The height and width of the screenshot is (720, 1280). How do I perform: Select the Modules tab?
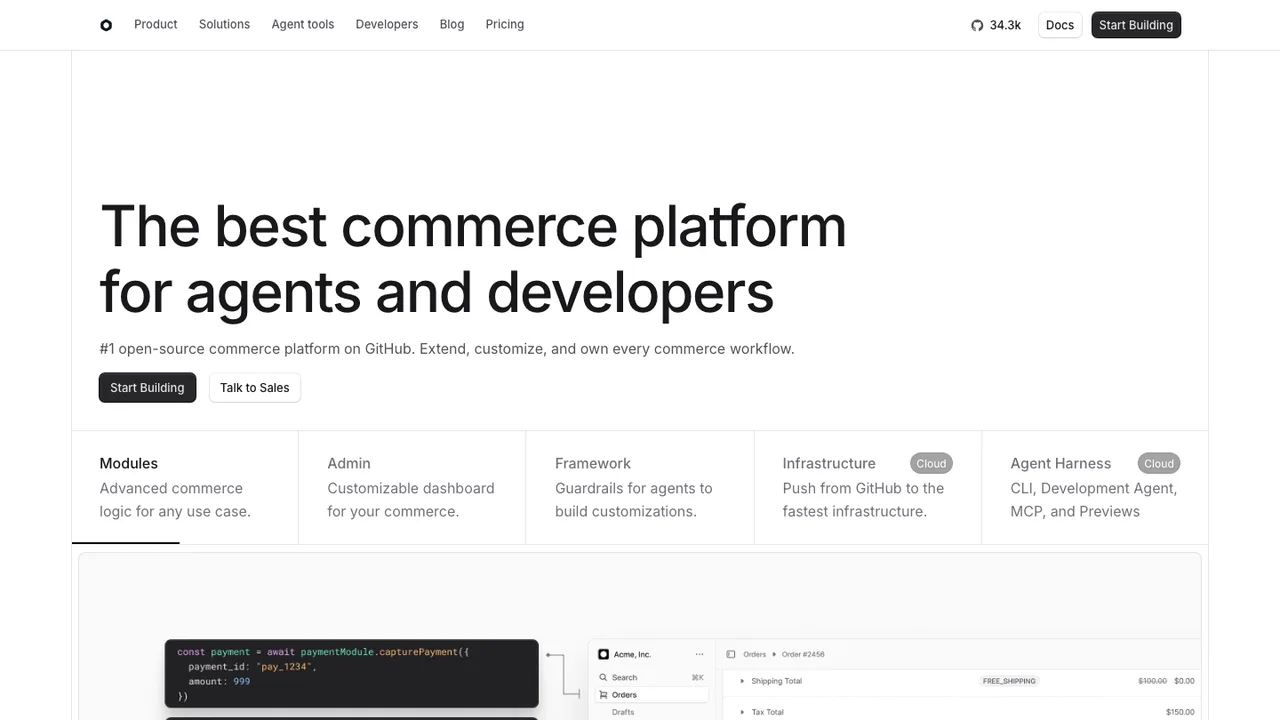pyautogui.click(x=185, y=487)
